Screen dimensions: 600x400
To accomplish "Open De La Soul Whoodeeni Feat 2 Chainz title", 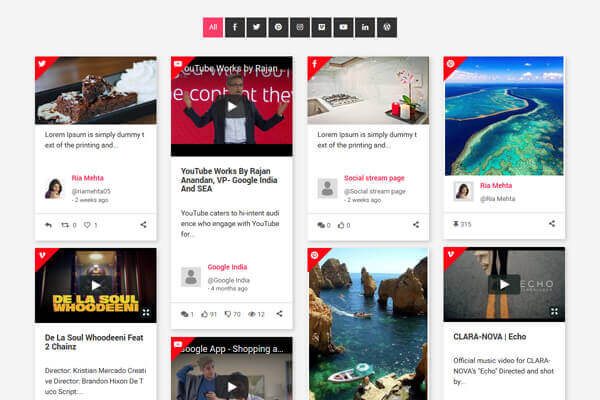I will pos(94,342).
